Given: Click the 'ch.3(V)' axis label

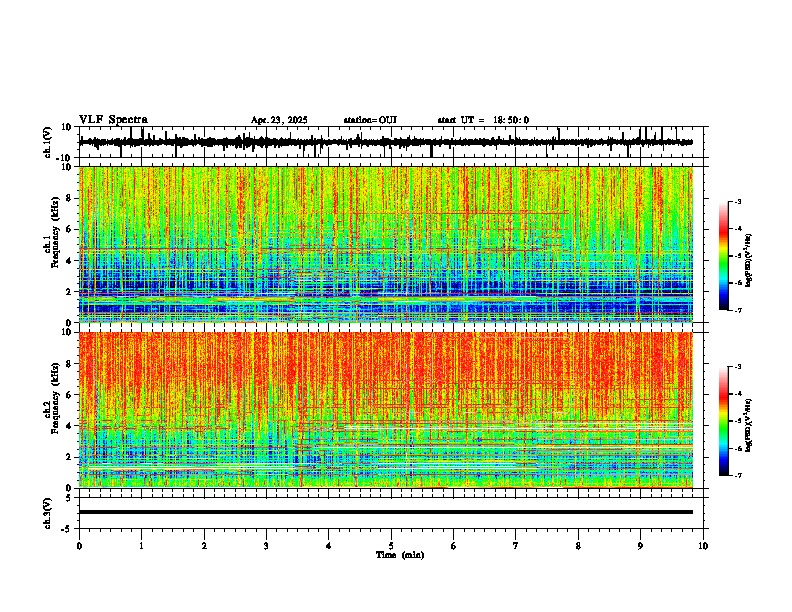Looking at the screenshot, I should (x=48, y=514).
